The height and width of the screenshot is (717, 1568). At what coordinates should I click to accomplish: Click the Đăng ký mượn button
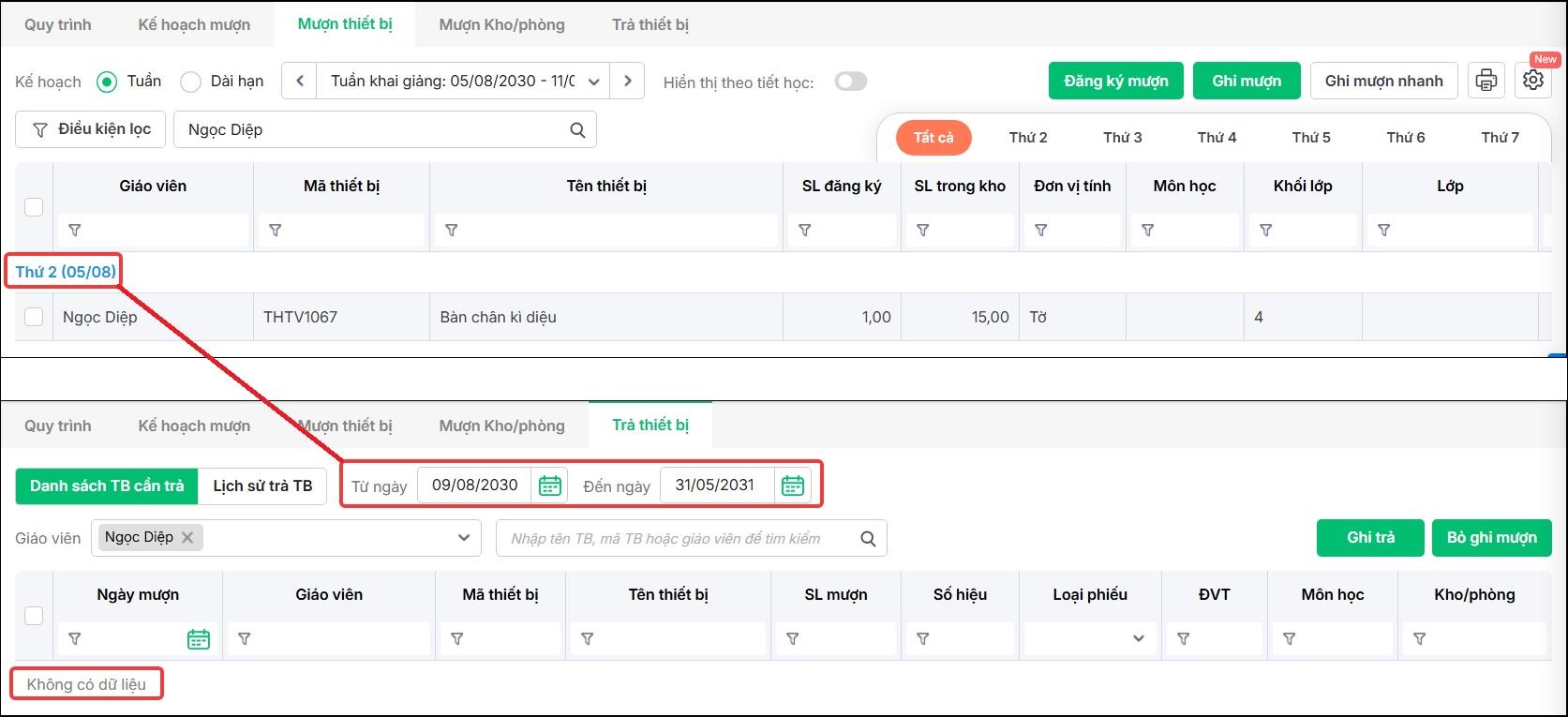pos(1116,81)
